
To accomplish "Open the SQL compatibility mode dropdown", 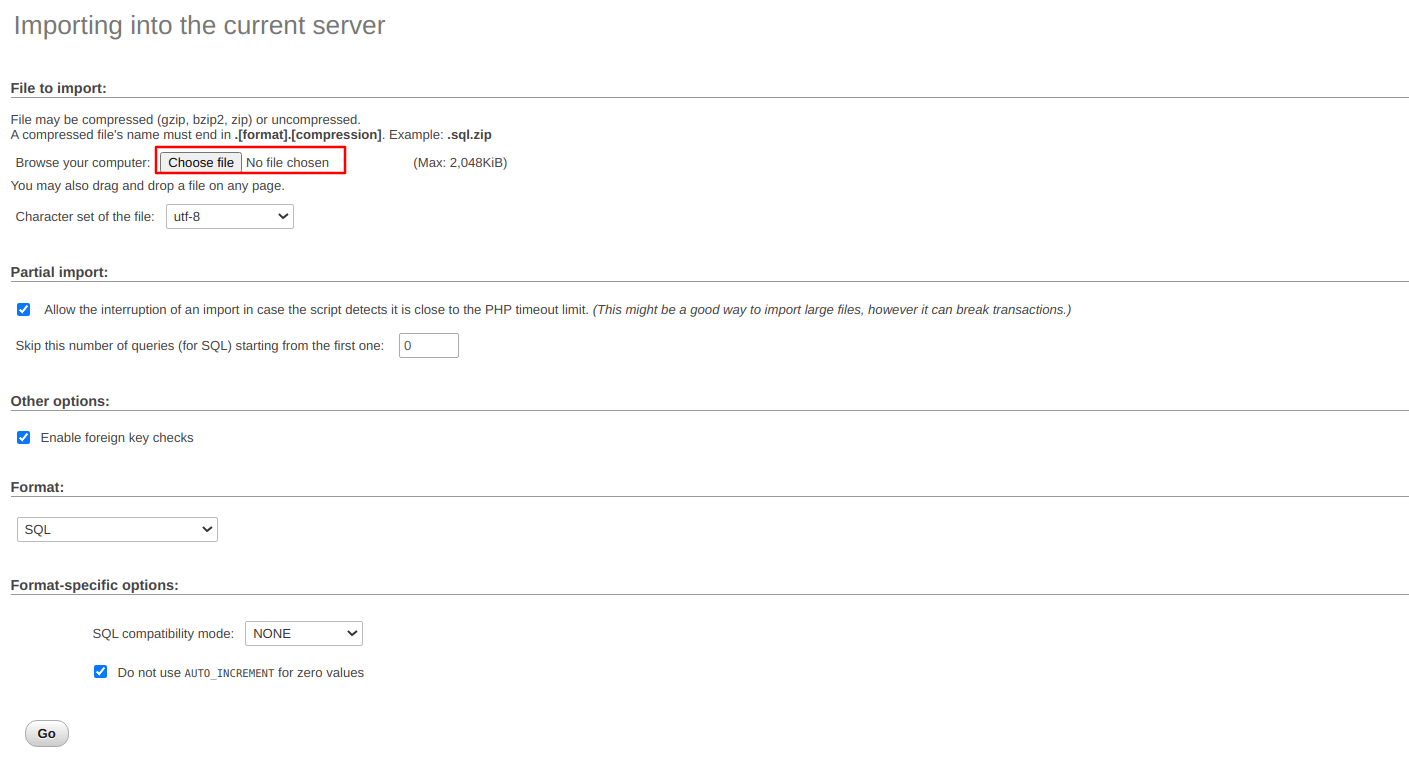I will pyautogui.click(x=303, y=634).
